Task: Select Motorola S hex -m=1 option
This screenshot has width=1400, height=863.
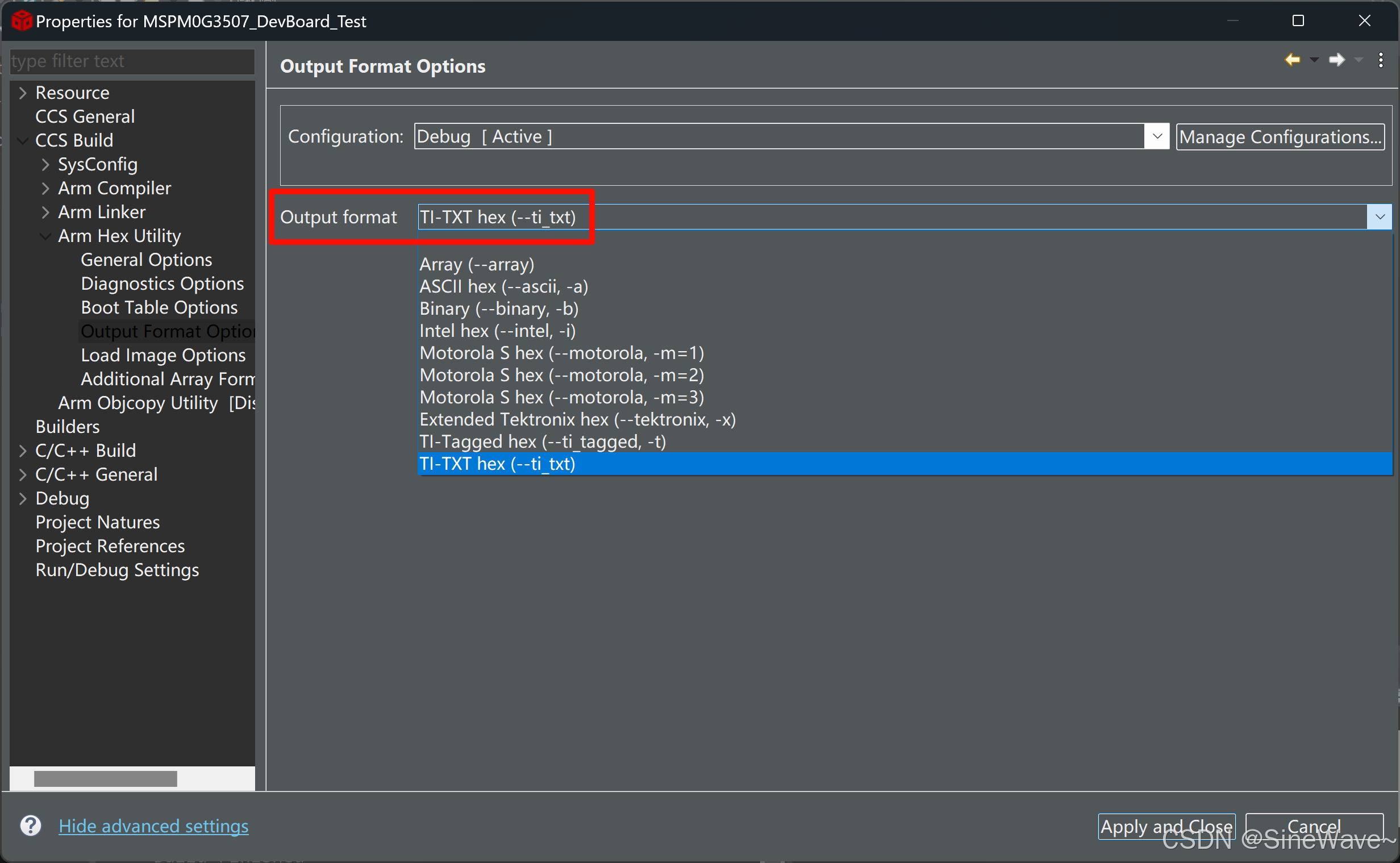Action: pos(905,353)
